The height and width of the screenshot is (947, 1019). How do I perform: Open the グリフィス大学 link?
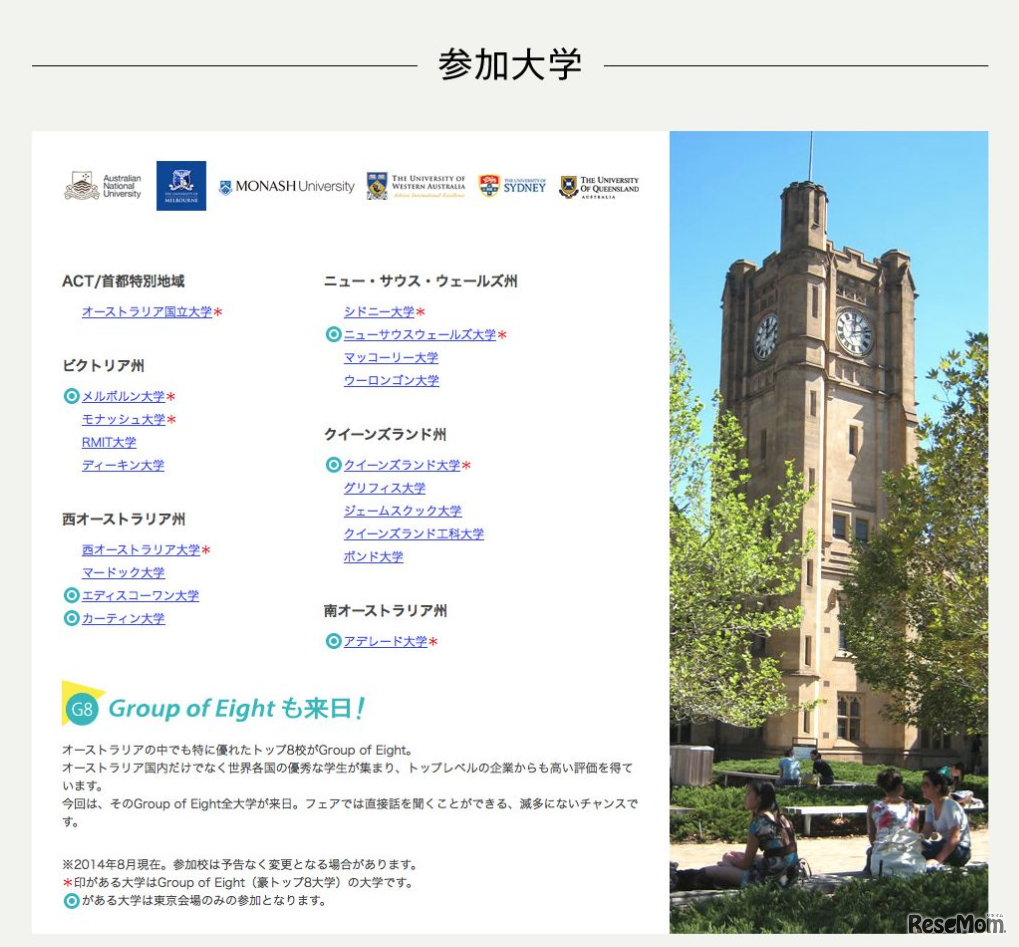coord(384,488)
